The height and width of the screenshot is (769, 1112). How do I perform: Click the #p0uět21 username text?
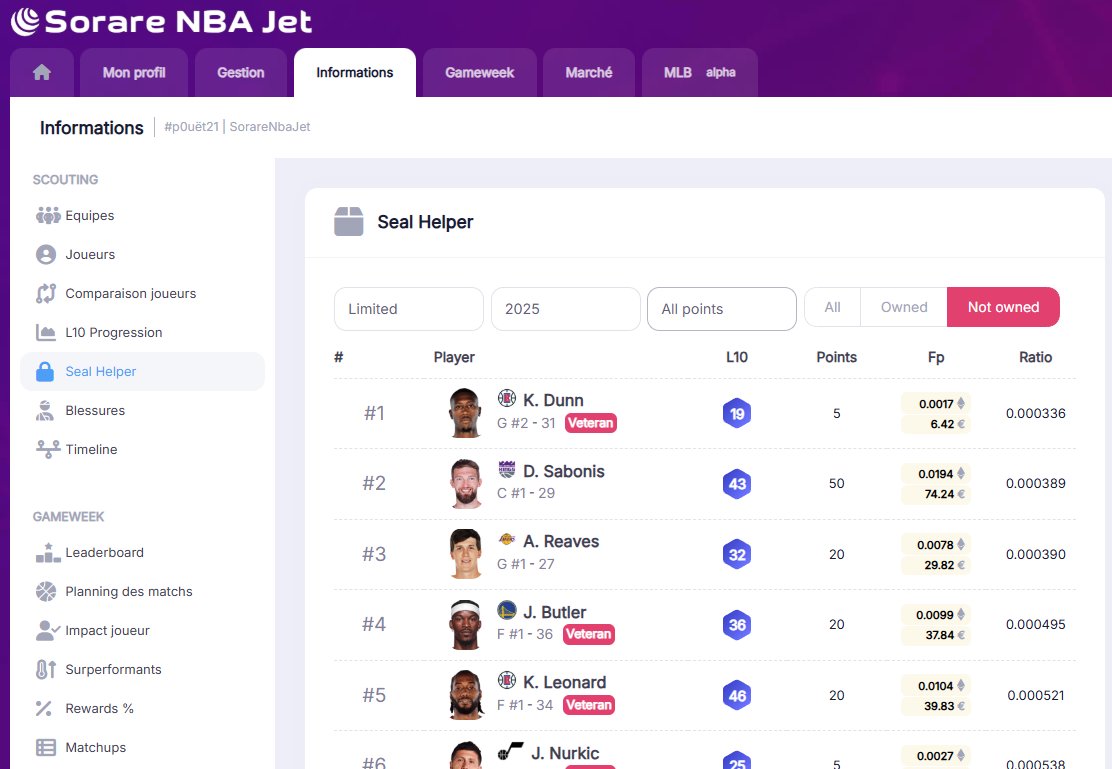point(191,127)
